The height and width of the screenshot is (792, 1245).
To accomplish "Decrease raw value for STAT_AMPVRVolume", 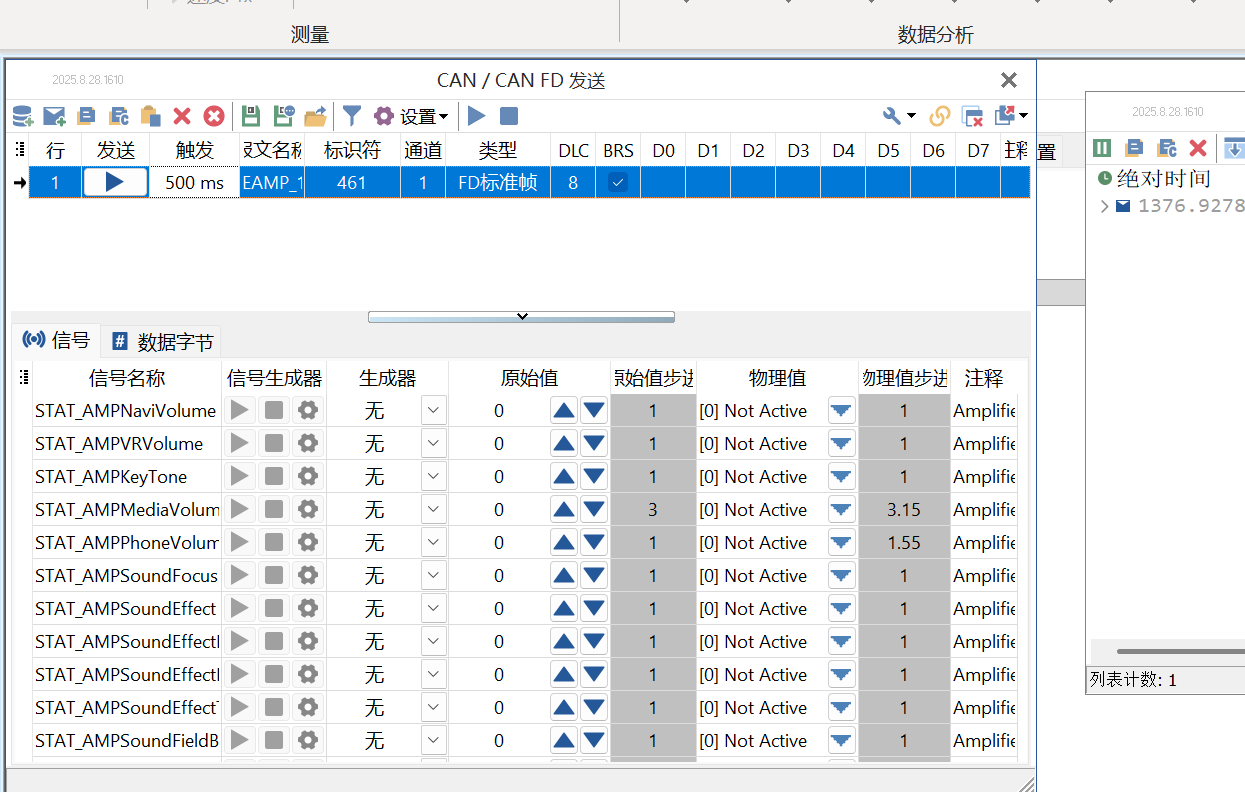I will [x=594, y=443].
